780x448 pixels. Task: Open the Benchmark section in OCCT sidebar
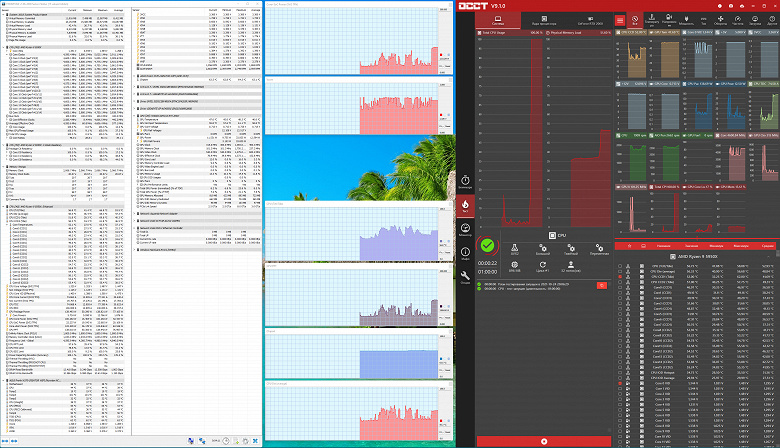(465, 181)
